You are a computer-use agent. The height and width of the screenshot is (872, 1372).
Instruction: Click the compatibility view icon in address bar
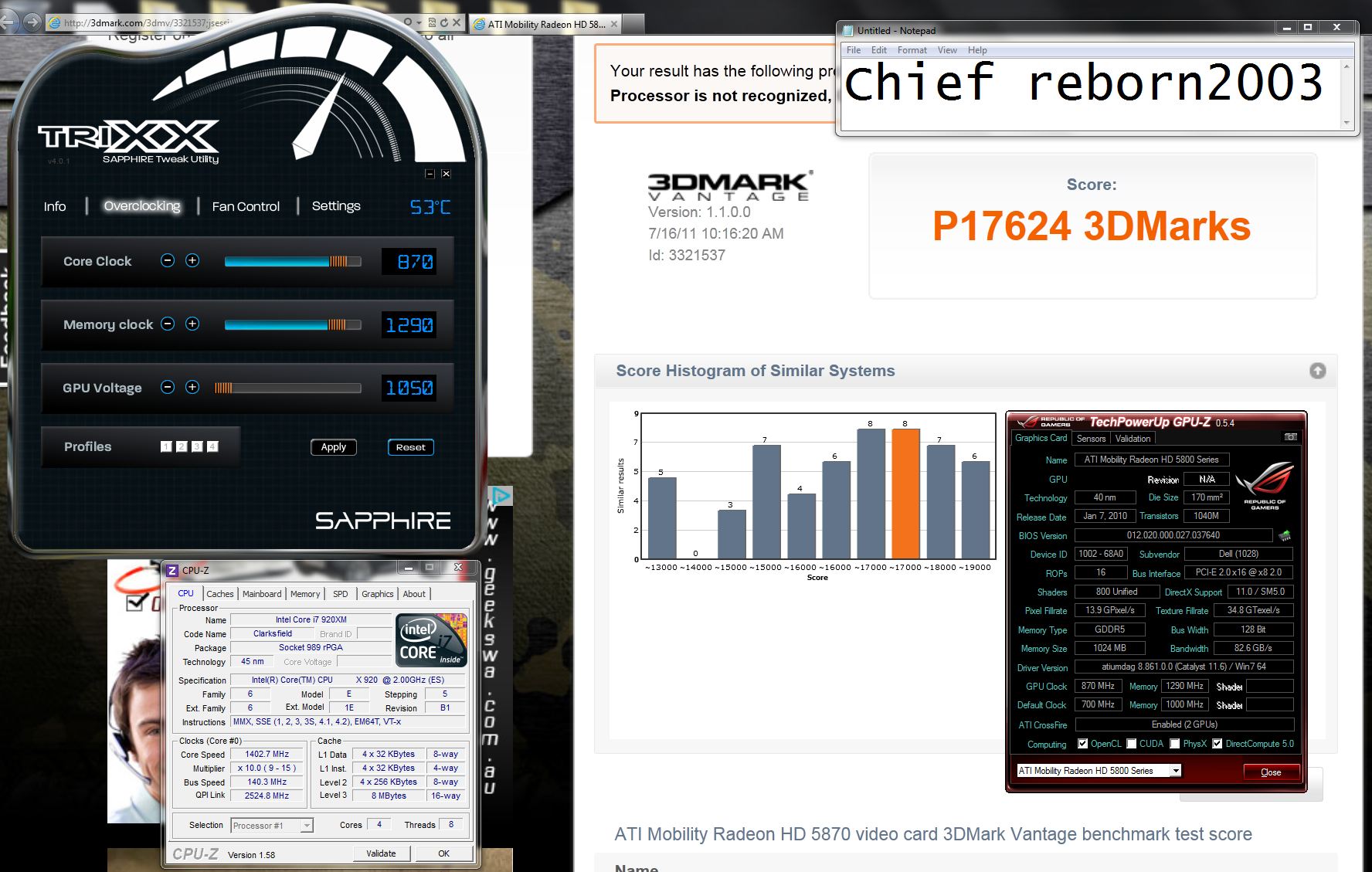click(433, 22)
